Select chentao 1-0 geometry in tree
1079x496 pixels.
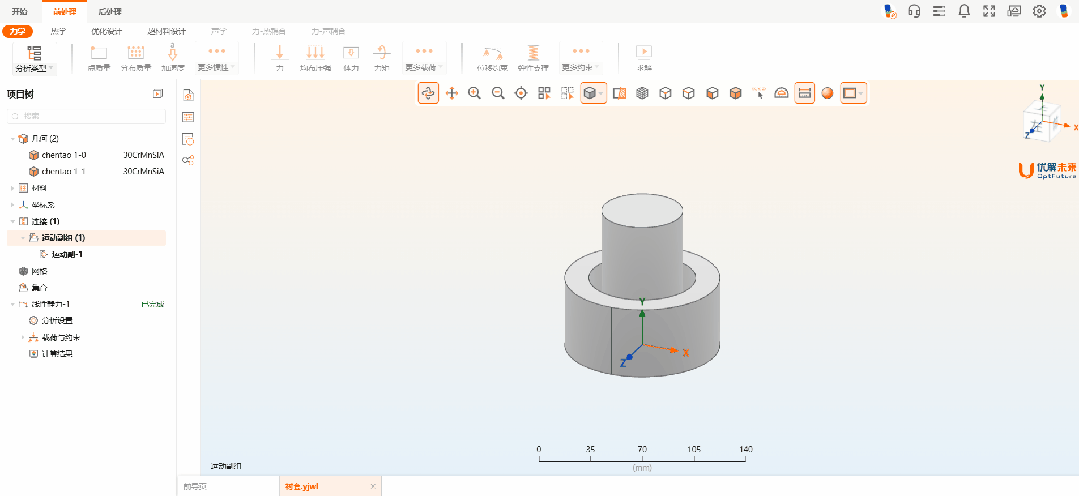(x=62, y=155)
